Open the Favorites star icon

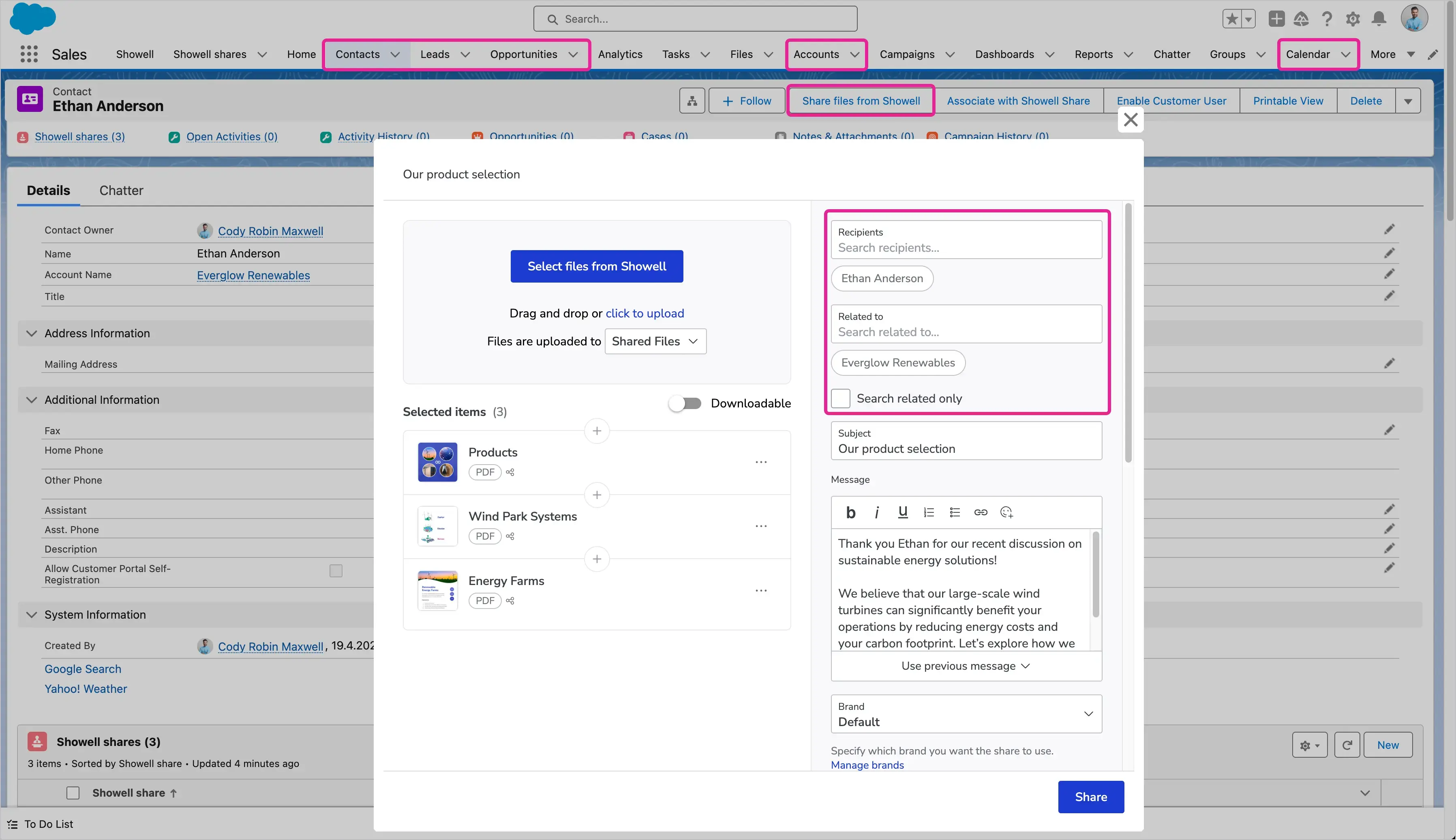coord(1232,19)
